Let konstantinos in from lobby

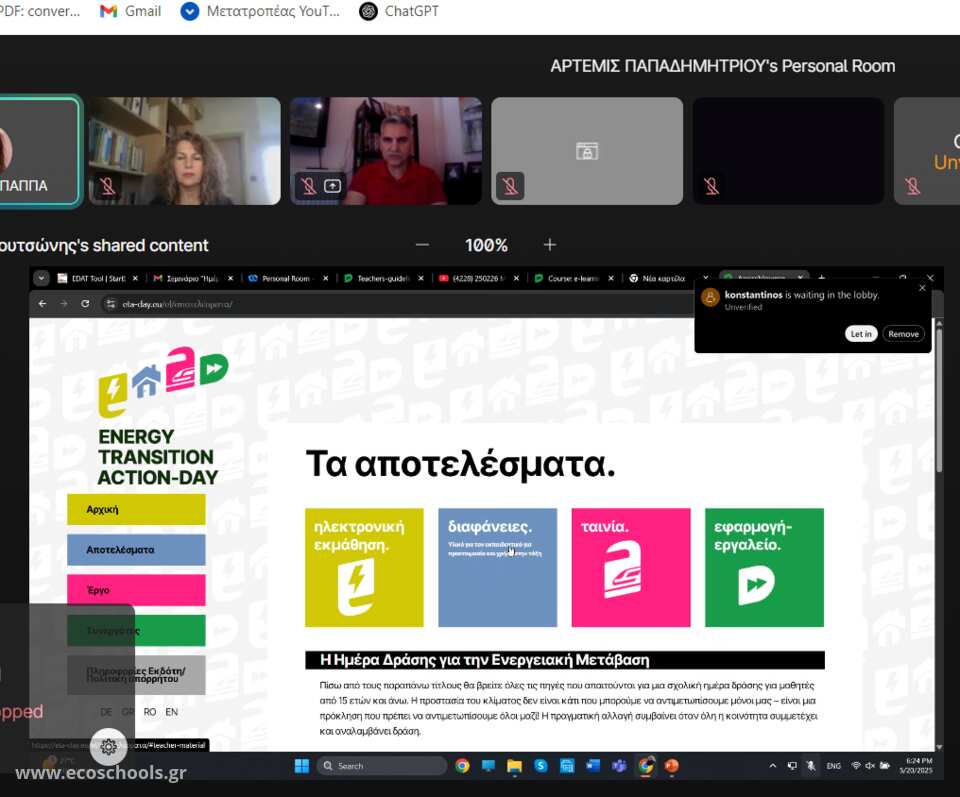coord(861,334)
